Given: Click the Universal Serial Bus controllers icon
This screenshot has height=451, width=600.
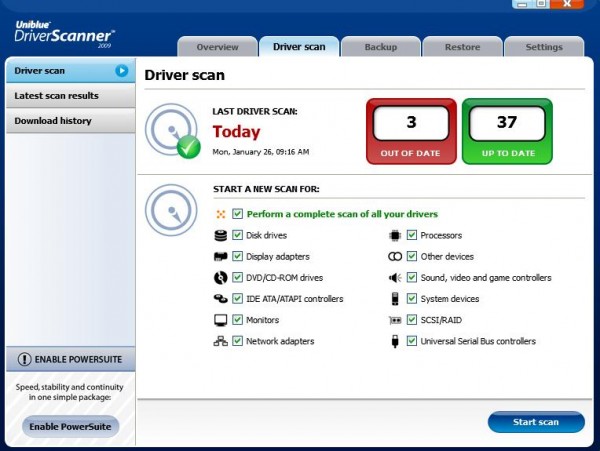Looking at the screenshot, I should pos(395,341).
